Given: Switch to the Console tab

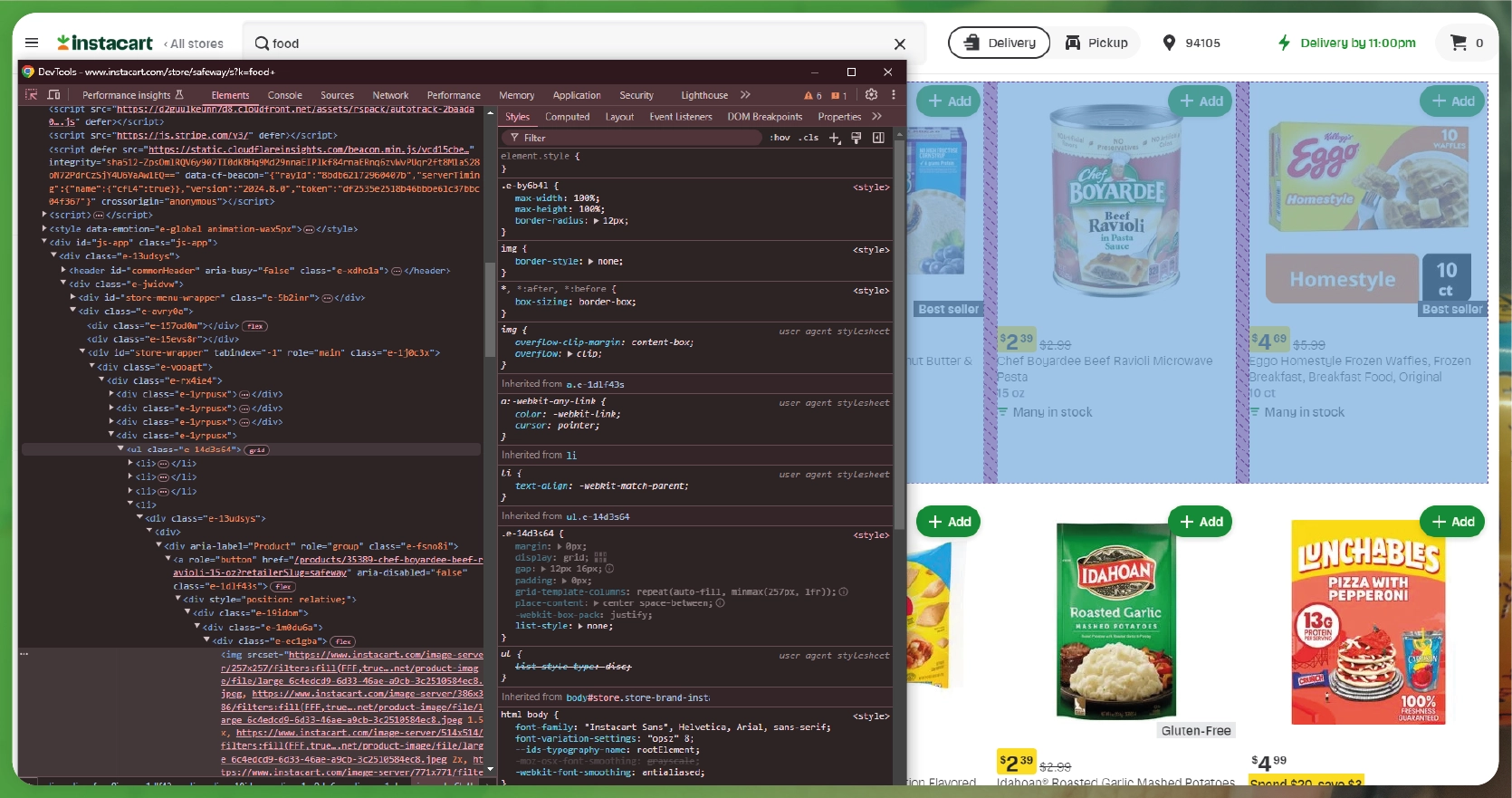Looking at the screenshot, I should click(284, 95).
